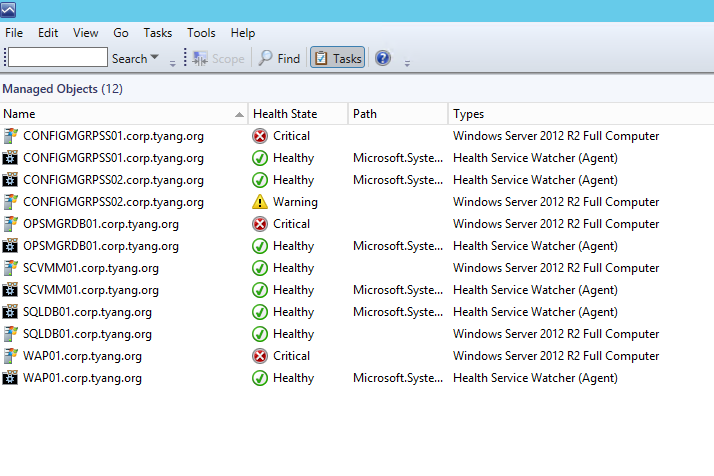Sort by the Name column header

[124, 114]
